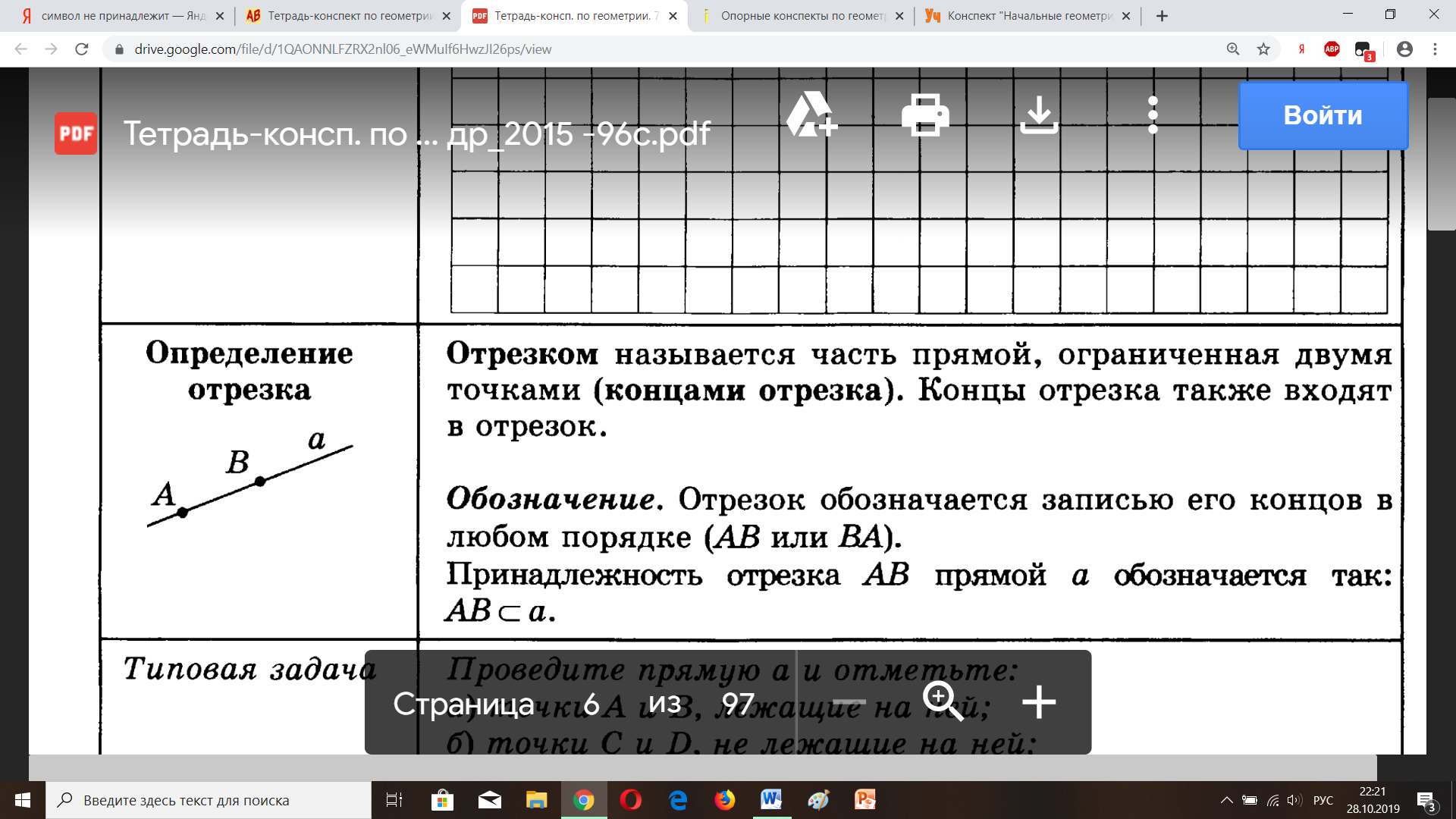Click the Windows taskbar search box
1456x819 pixels.
[x=209, y=800]
